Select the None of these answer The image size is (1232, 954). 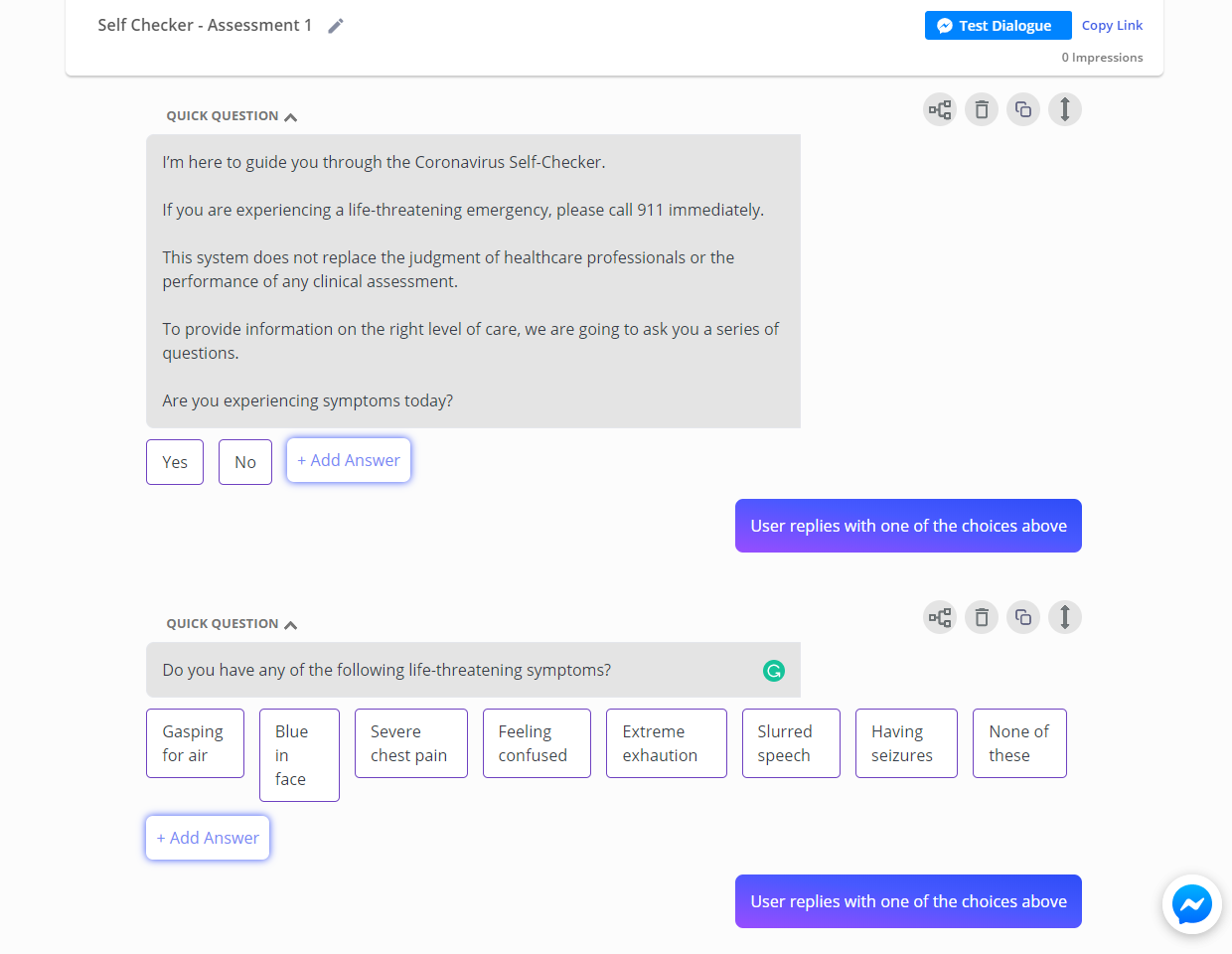tap(1019, 743)
